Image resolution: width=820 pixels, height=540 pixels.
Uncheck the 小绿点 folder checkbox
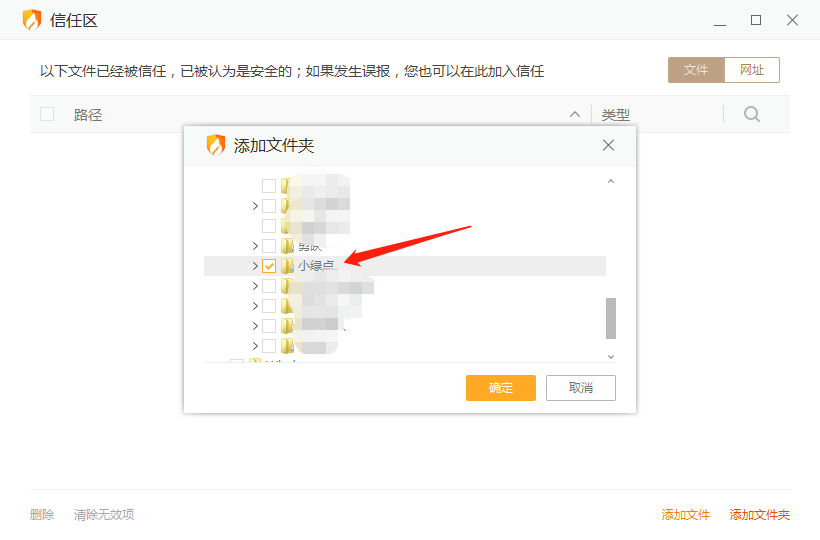coord(269,266)
